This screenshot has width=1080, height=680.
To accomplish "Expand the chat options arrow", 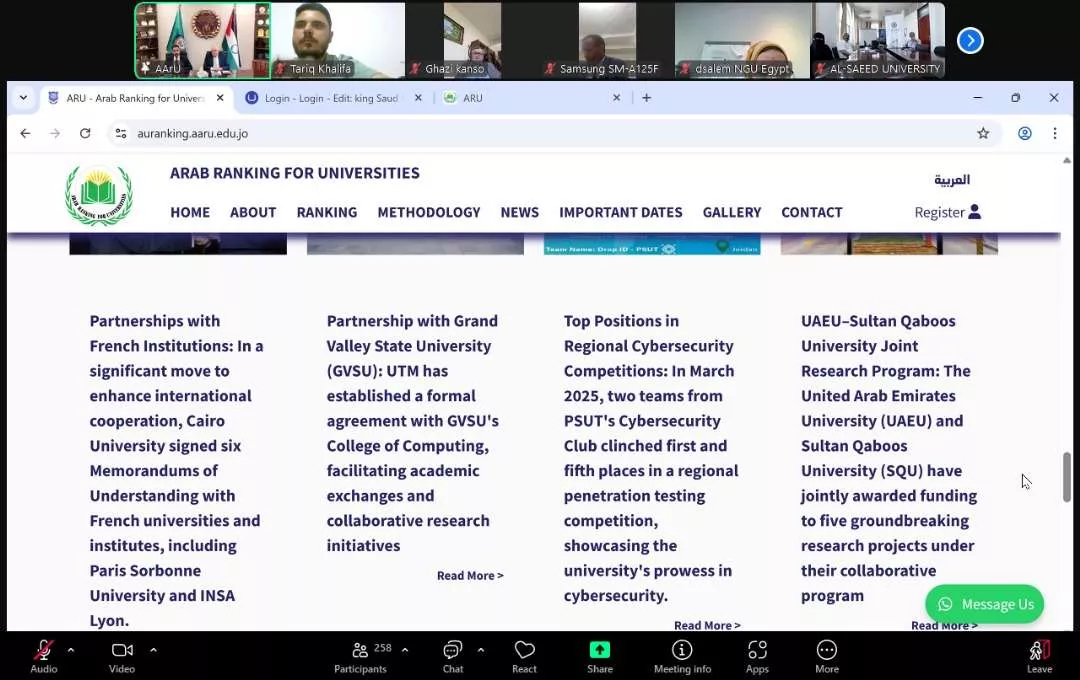I will click(x=481, y=649).
